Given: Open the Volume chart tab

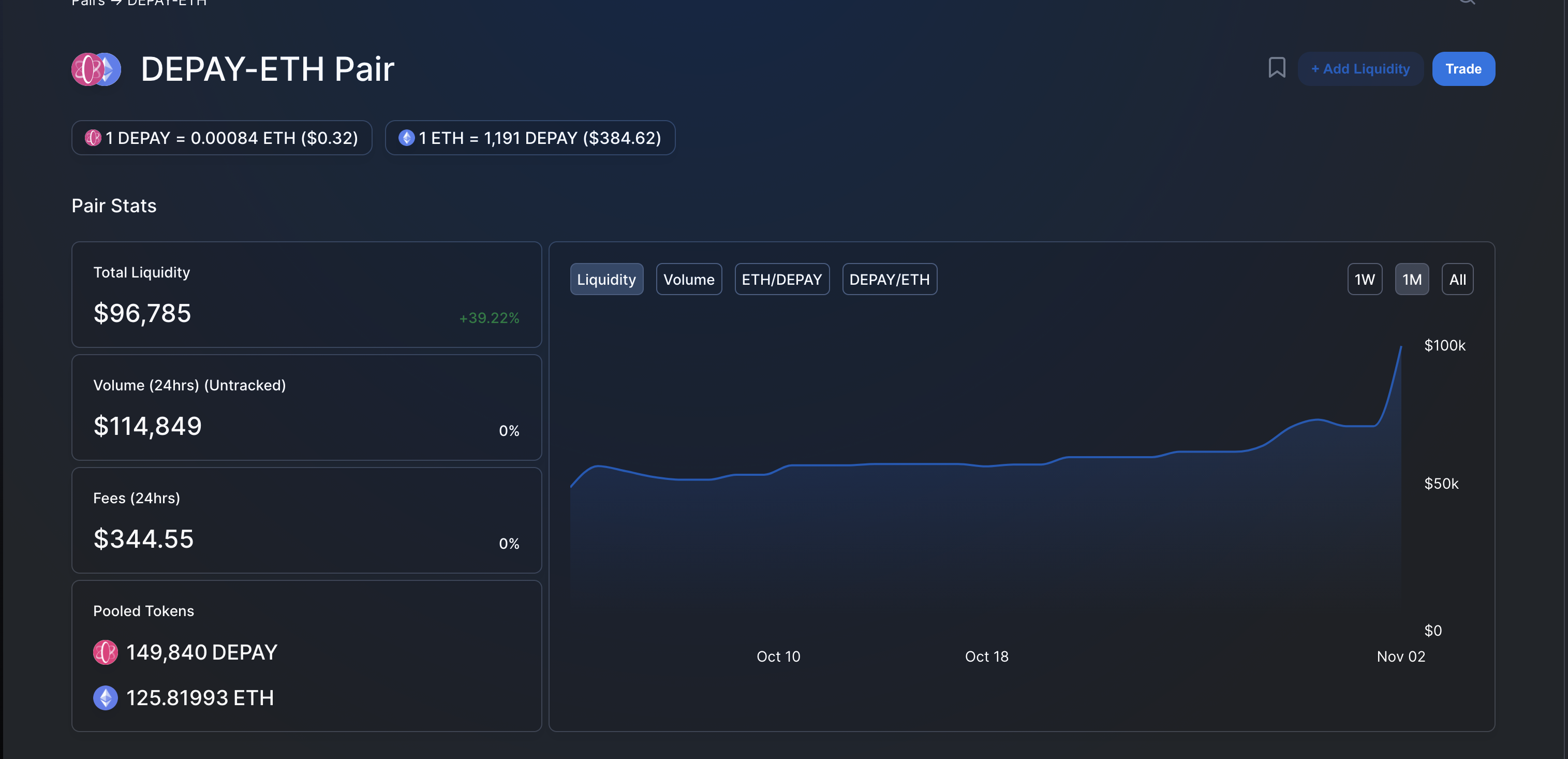Looking at the screenshot, I should point(688,279).
